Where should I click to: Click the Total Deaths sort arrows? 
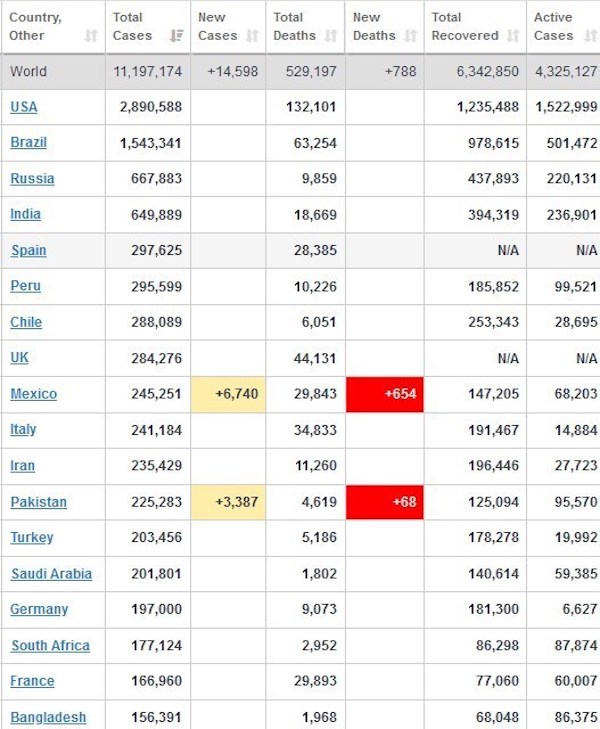(330, 36)
